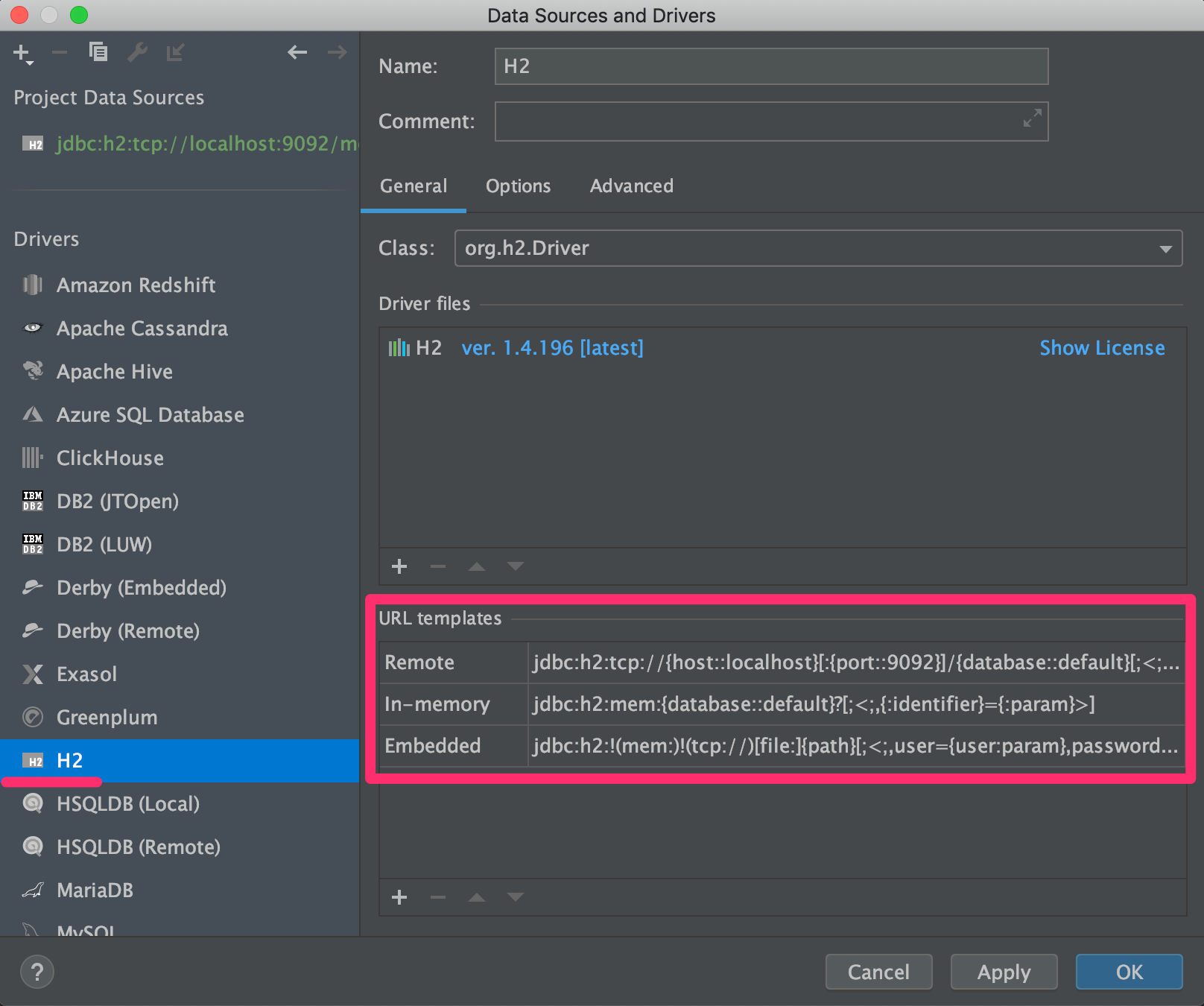This screenshot has width=1204, height=1006.
Task: Select Azure SQL Database driver
Action: (180, 415)
